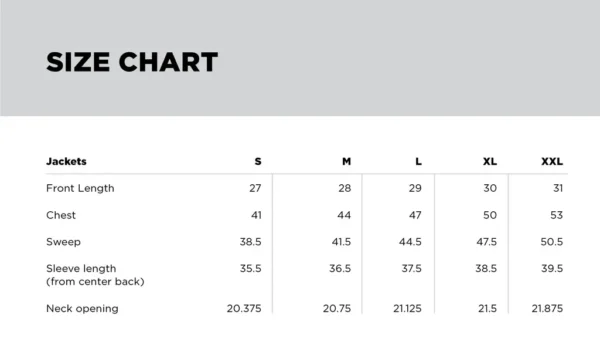
Task: Select the Neck opening row label
Action: (82, 308)
